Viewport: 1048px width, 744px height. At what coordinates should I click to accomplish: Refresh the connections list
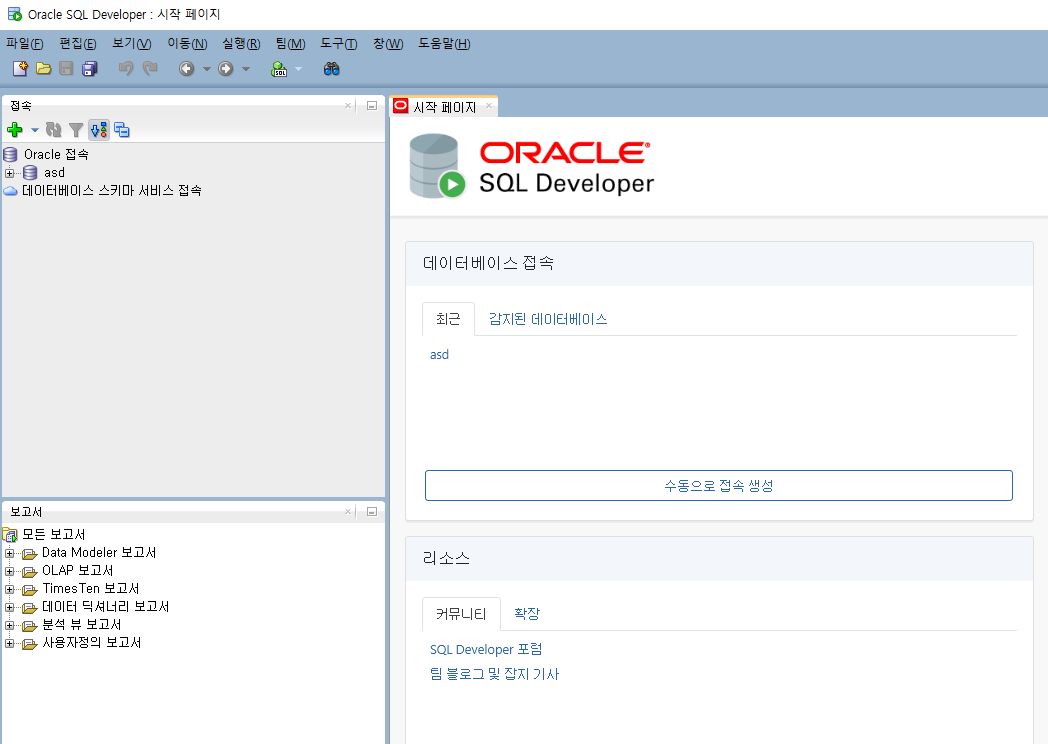[53, 130]
